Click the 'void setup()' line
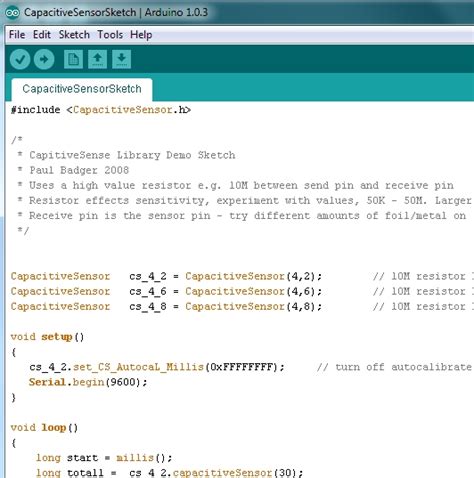The width and height of the screenshot is (474, 478). coord(47,337)
